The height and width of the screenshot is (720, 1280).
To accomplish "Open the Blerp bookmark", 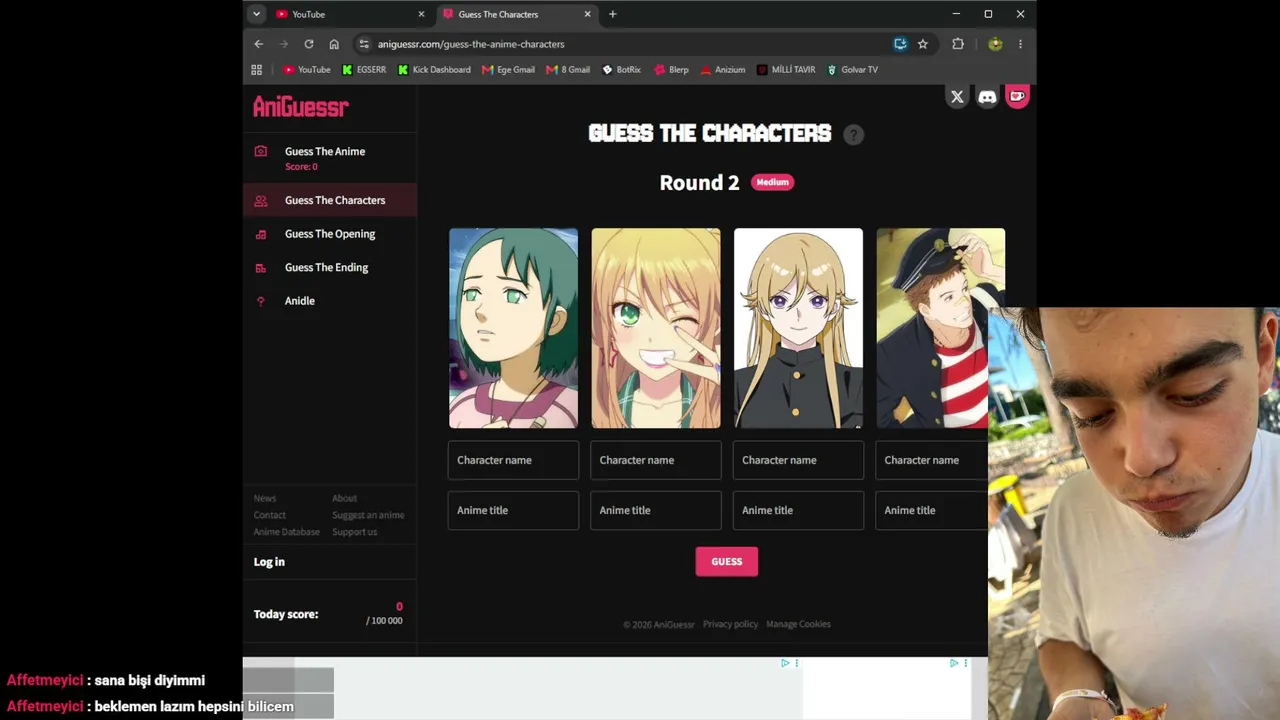I will (x=671, y=70).
